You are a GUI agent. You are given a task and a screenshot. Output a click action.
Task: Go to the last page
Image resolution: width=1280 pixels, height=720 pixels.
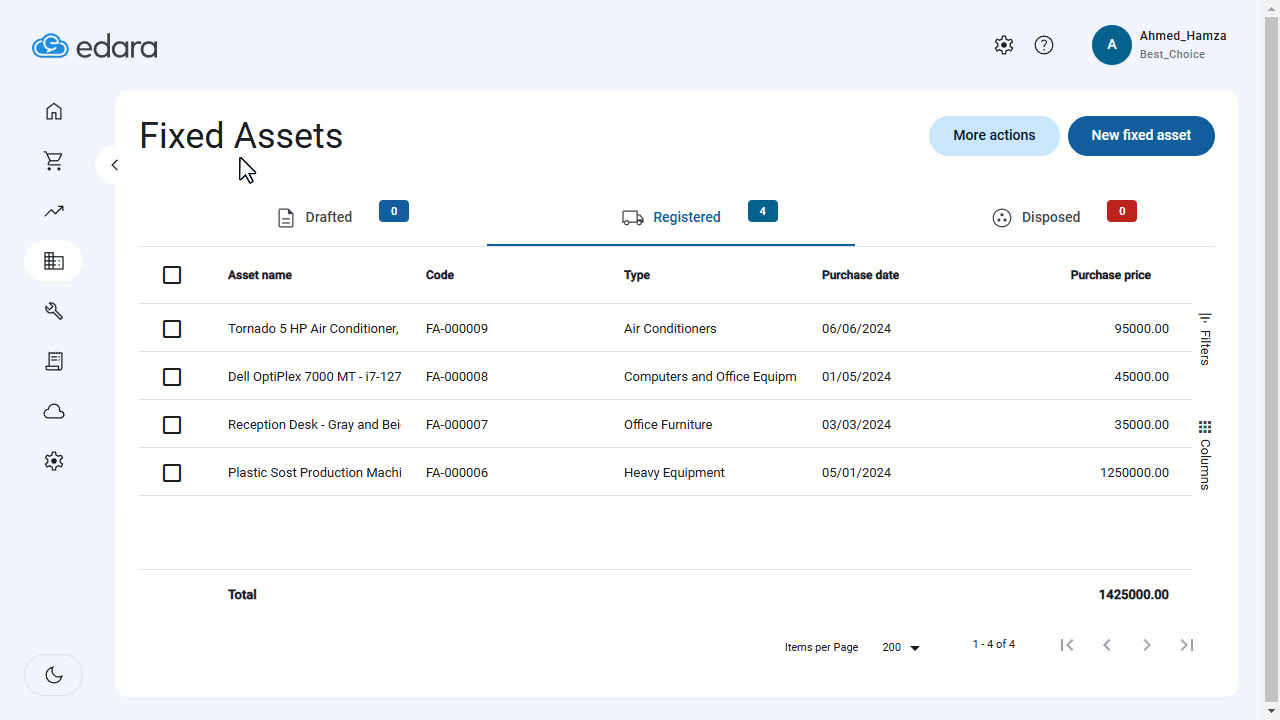[x=1187, y=645]
